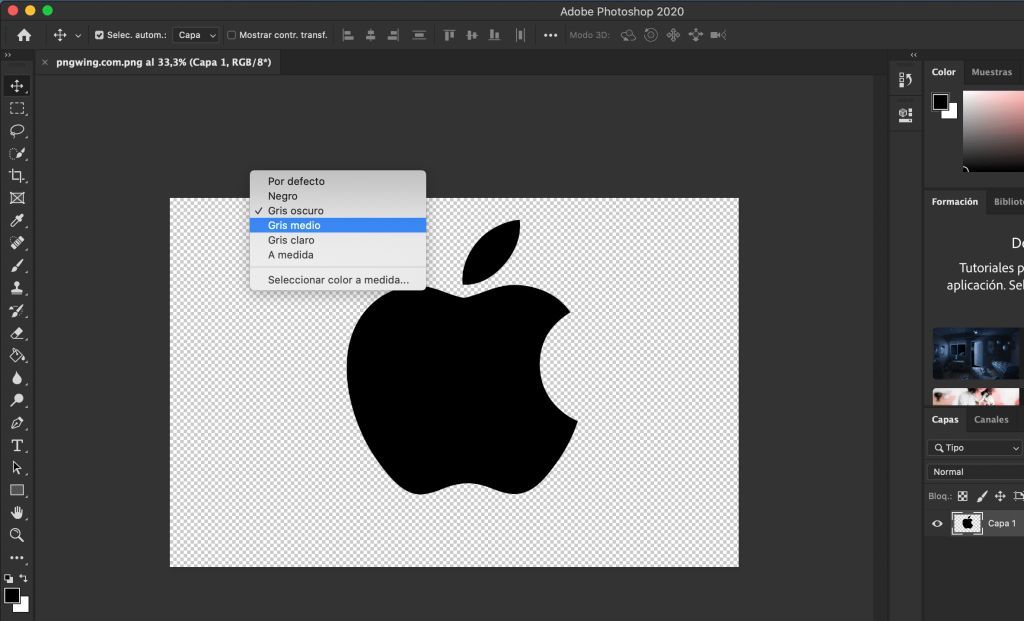Click align vertical centers icon
This screenshot has width=1024, height=621.
click(472, 35)
